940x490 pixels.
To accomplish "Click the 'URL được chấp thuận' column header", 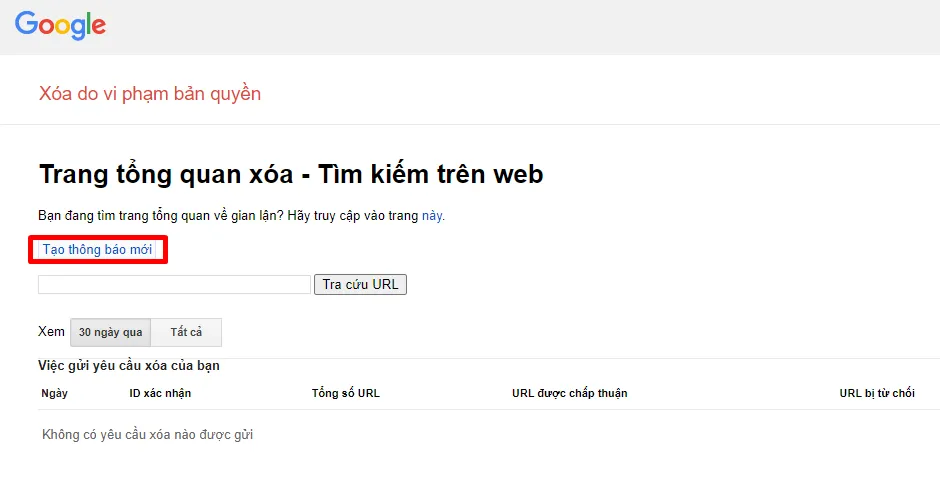I will pos(570,393).
